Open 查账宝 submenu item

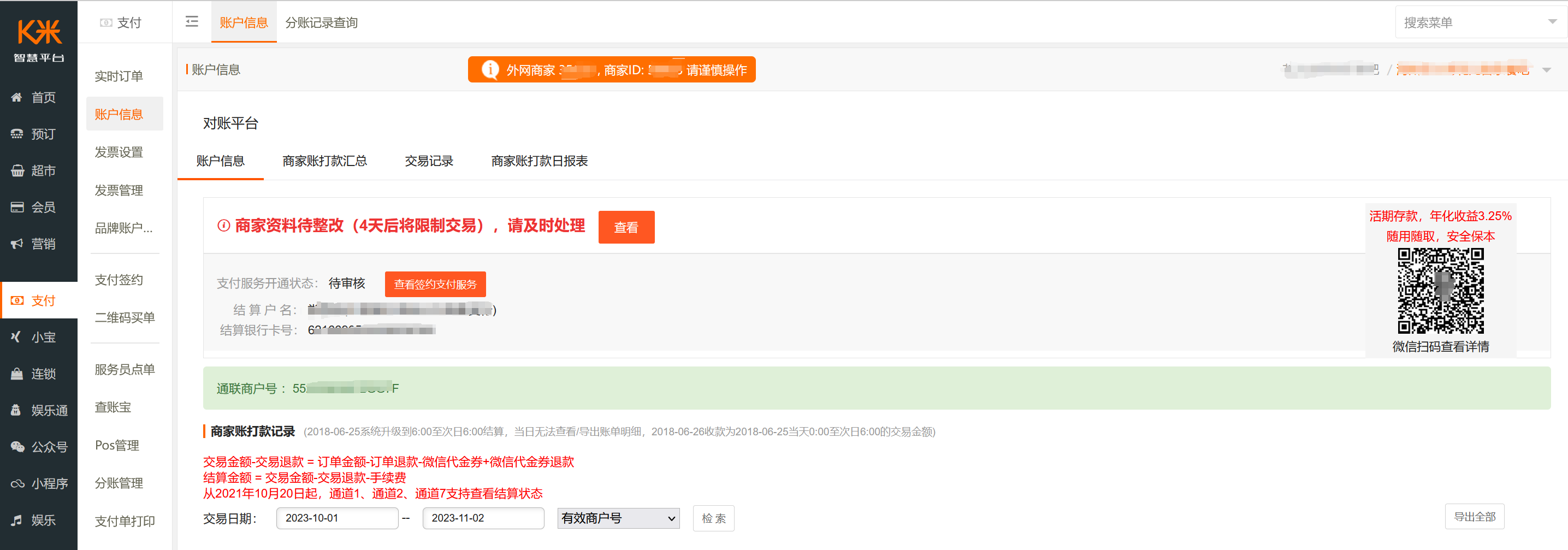point(113,407)
